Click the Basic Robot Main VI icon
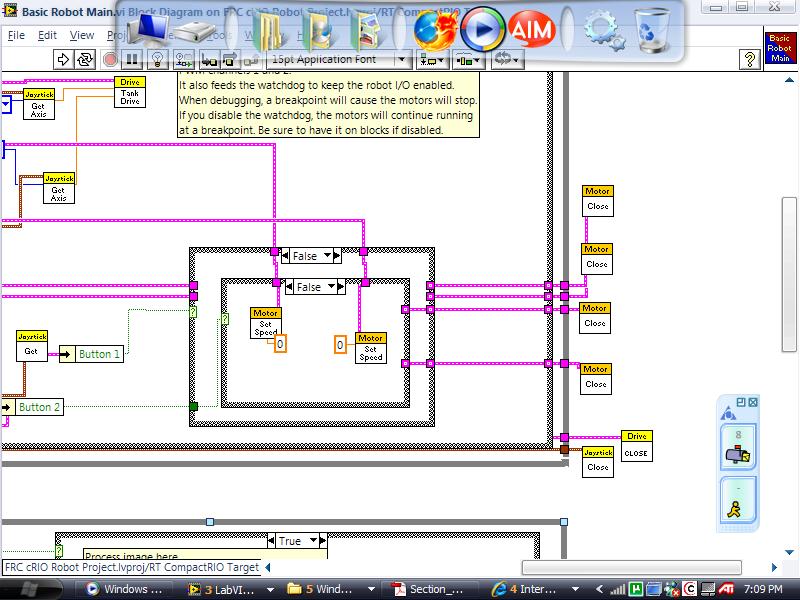Screen dimensions: 800x600 click(x=780, y=48)
